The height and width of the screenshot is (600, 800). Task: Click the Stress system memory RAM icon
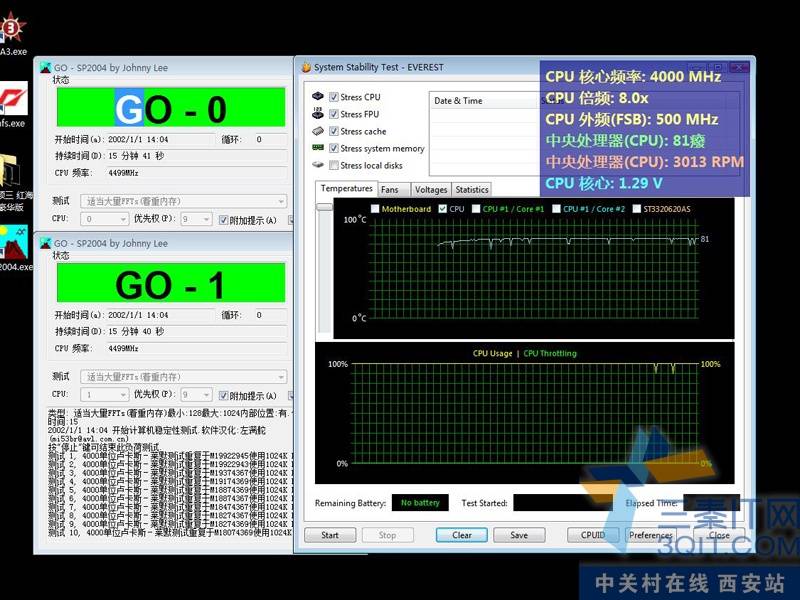click(x=318, y=148)
